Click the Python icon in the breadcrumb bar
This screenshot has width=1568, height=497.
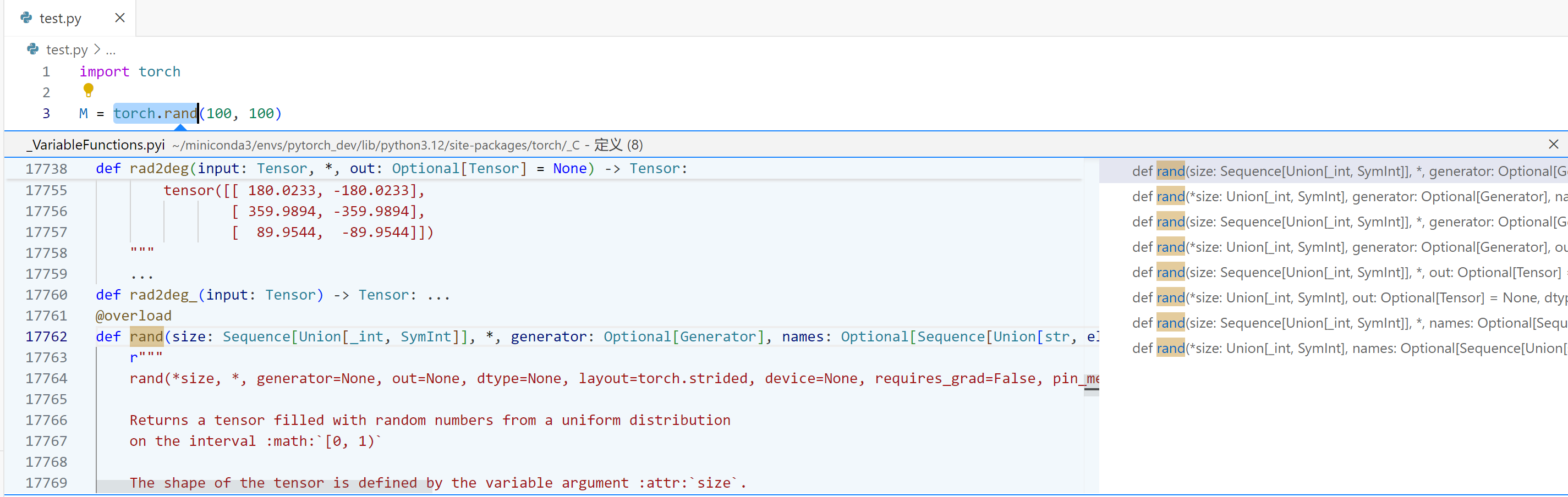click(33, 49)
